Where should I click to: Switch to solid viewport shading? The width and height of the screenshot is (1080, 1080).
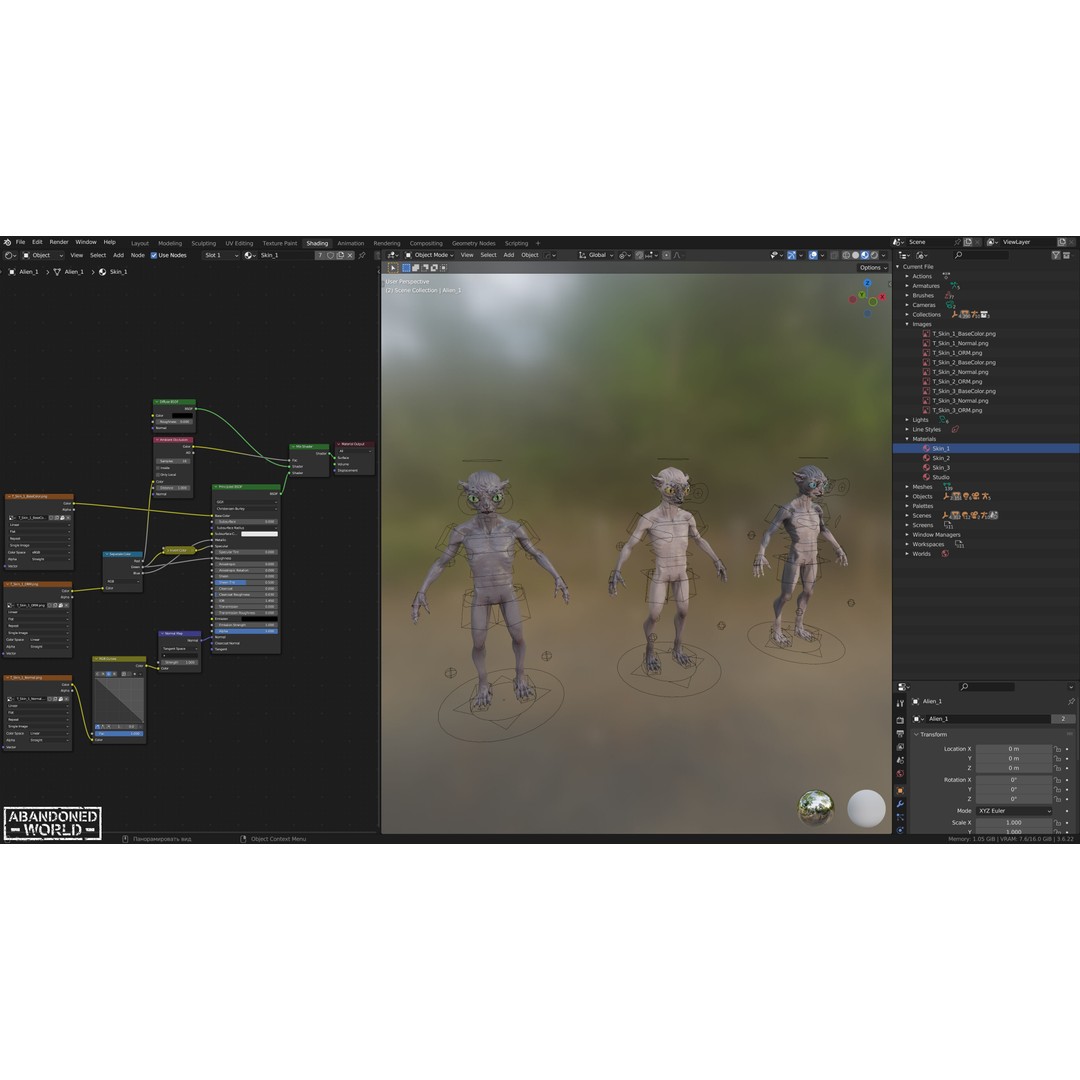855,255
